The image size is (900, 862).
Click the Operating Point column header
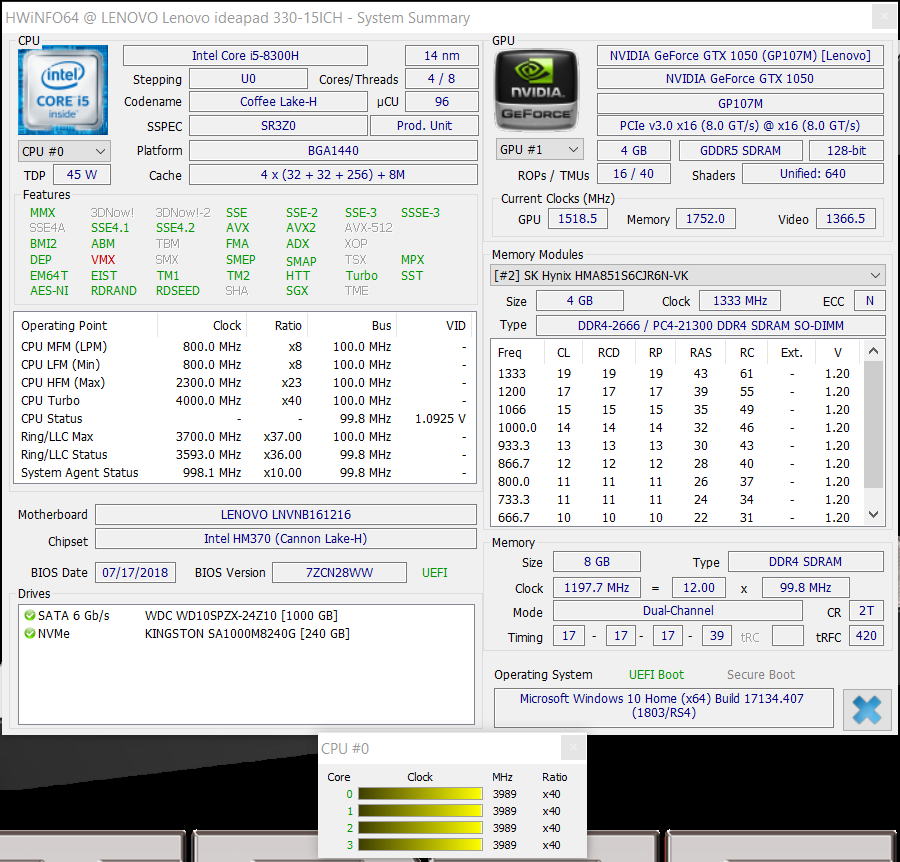pos(64,326)
